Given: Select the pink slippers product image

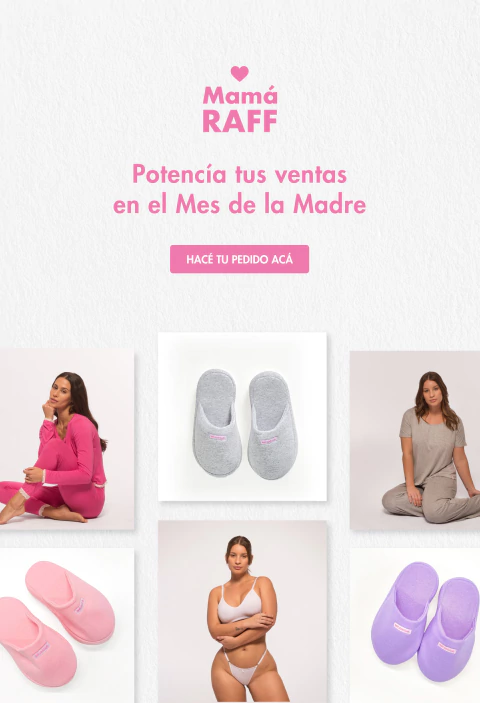Looking at the screenshot, I should [x=67, y=625].
